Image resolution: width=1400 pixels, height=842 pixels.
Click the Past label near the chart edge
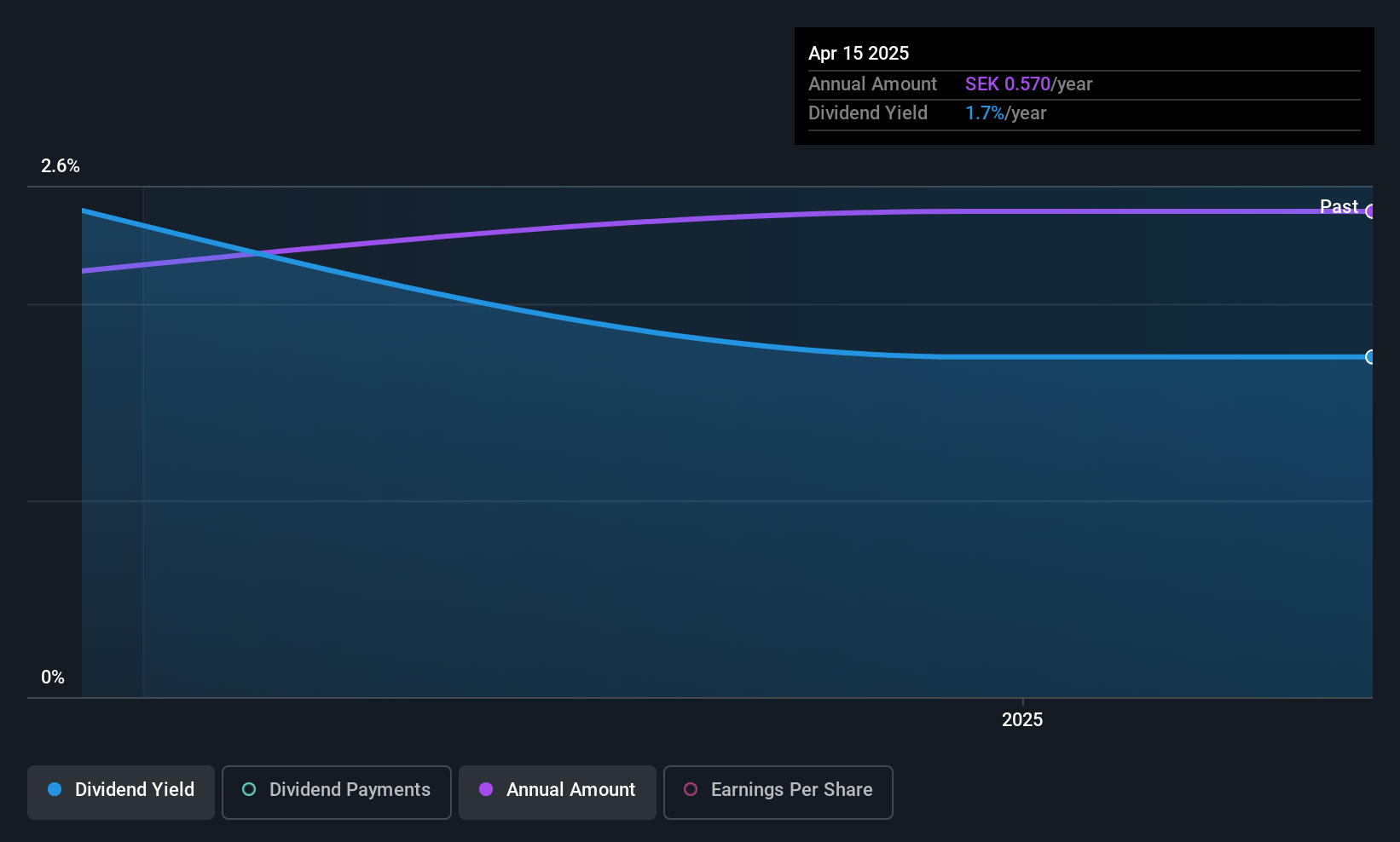click(1338, 206)
